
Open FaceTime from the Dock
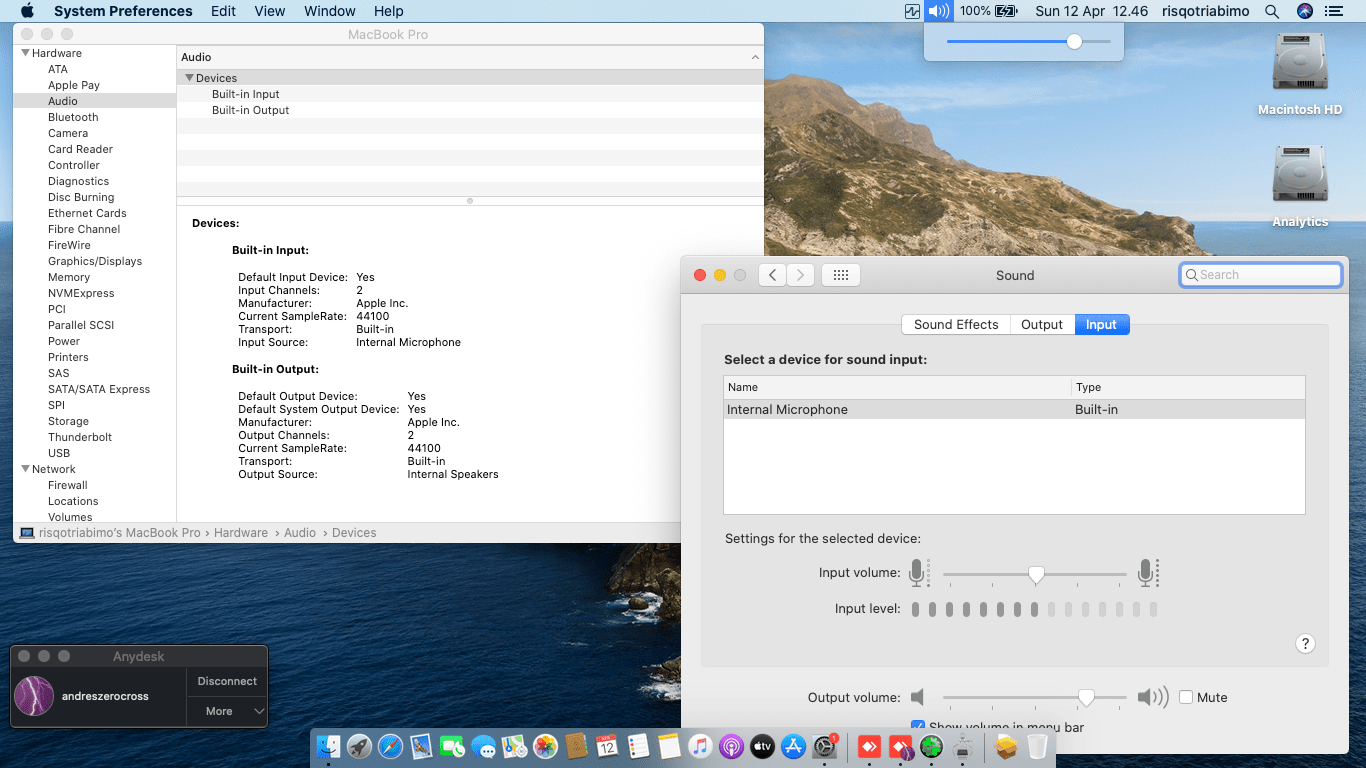(452, 746)
